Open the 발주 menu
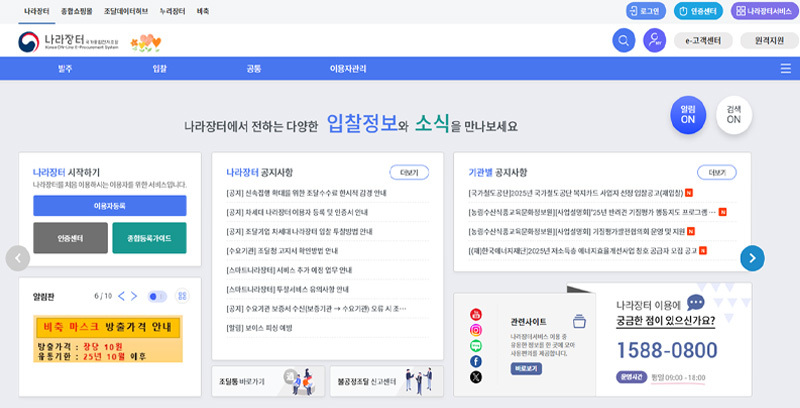 click(65, 68)
